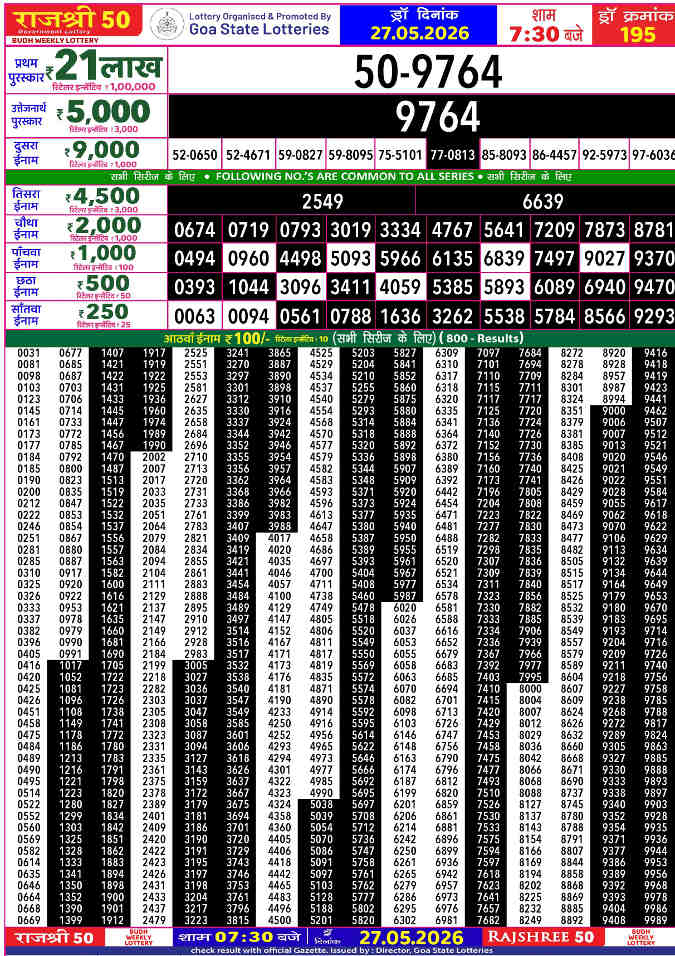Select fifth prize number 0960
This screenshot has width=675, height=956.
coord(248,259)
